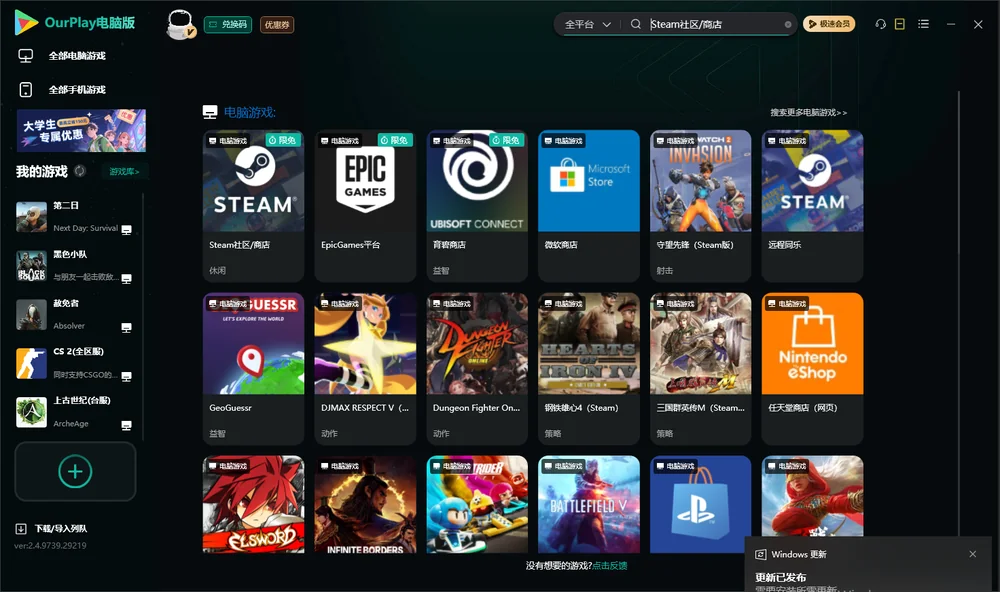
Task: Open the customer service headset icon
Action: click(x=880, y=24)
